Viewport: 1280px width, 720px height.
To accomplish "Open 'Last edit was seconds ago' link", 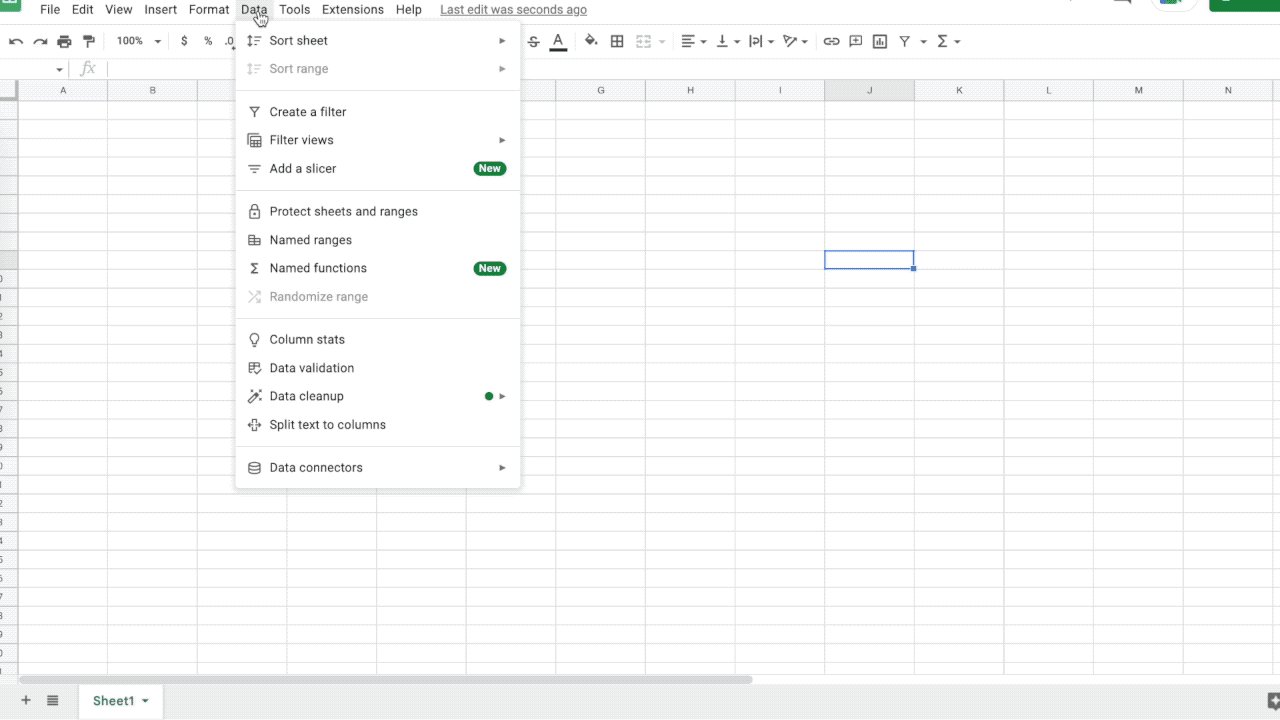I will [513, 10].
